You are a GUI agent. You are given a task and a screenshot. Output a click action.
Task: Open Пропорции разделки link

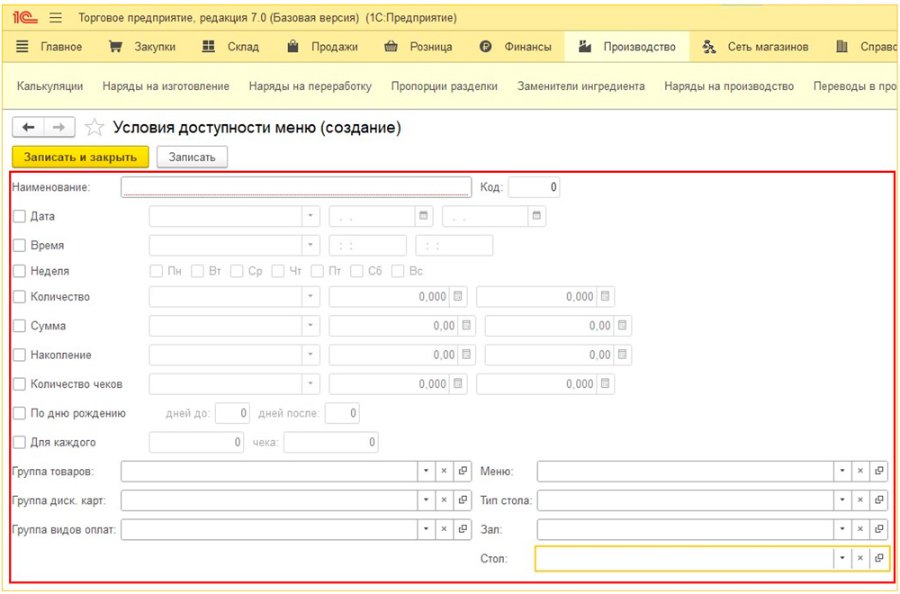(444, 86)
